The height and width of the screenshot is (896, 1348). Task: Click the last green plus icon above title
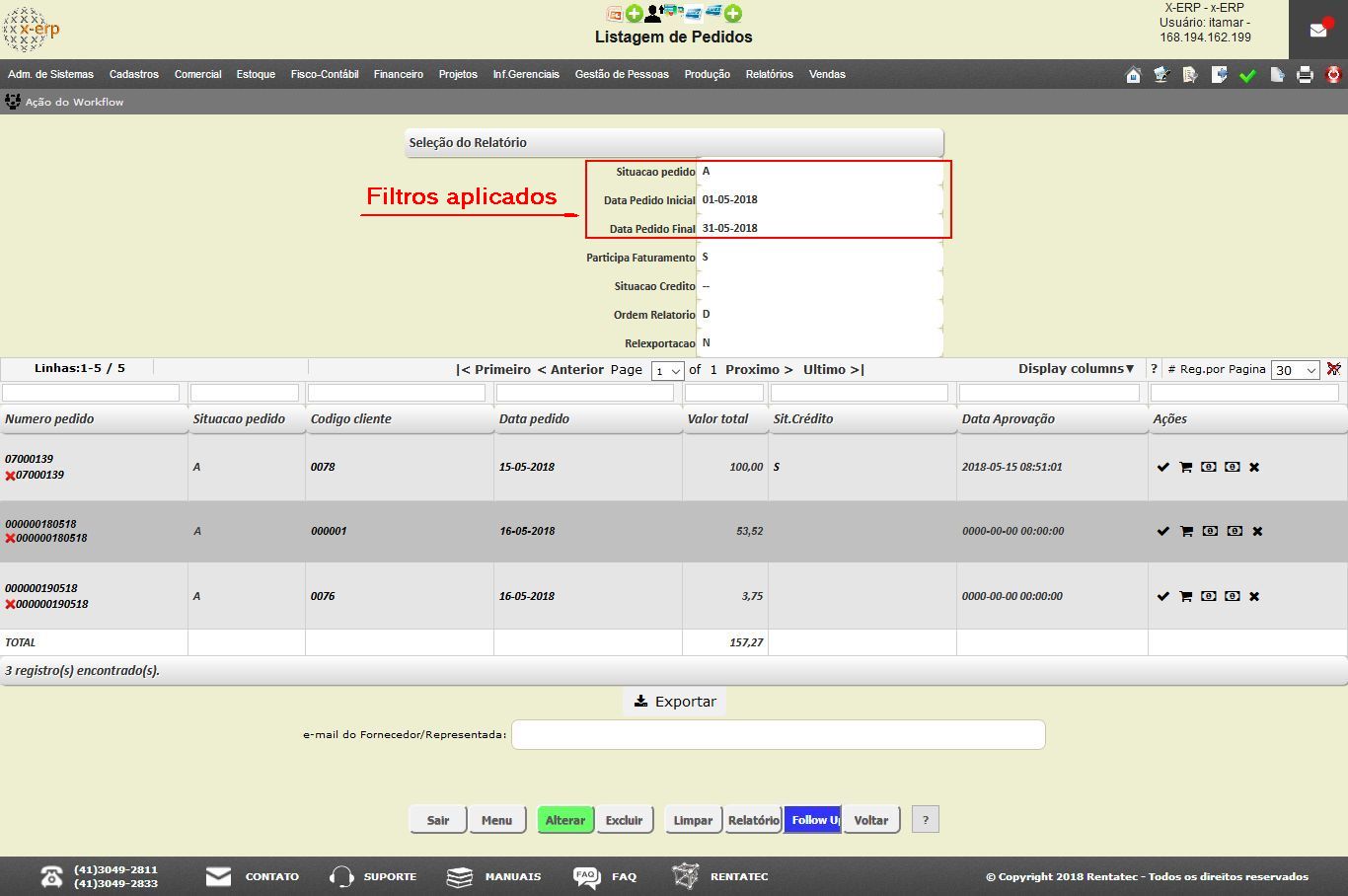(733, 14)
